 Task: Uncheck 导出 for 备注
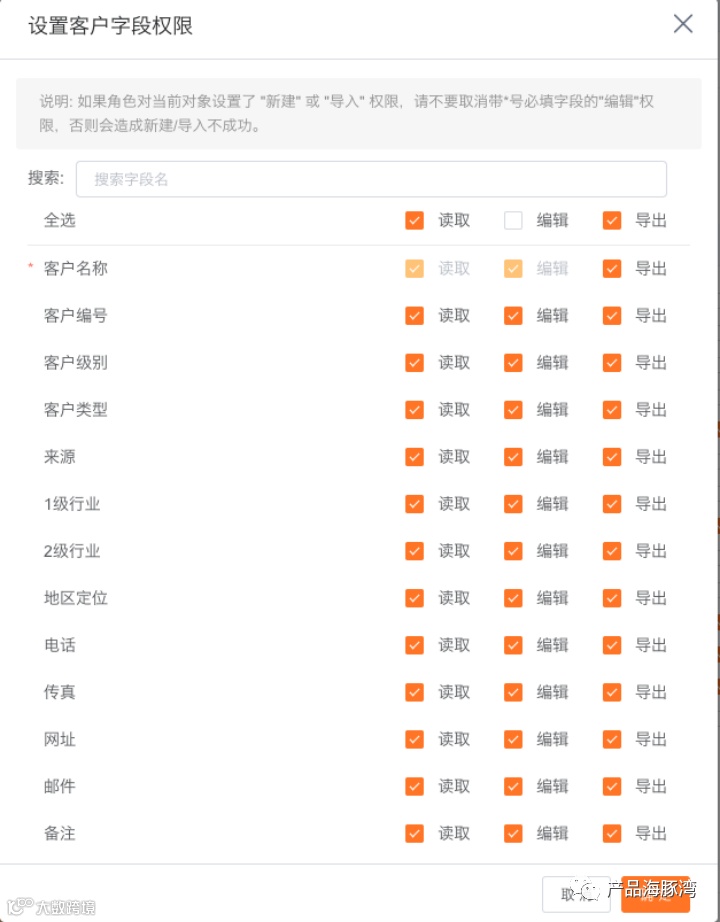coord(612,833)
